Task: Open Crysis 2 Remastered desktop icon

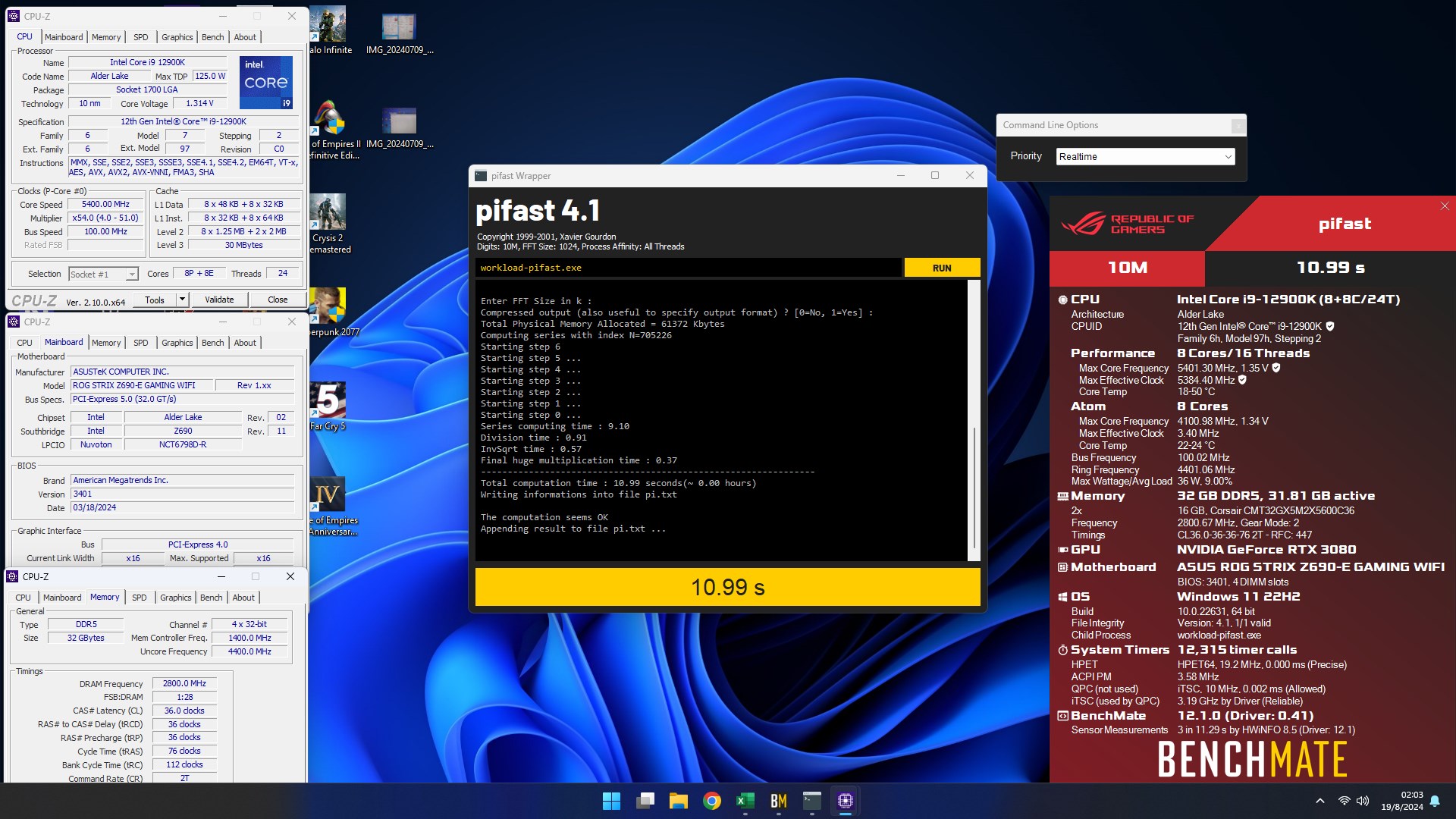Action: pos(328,223)
